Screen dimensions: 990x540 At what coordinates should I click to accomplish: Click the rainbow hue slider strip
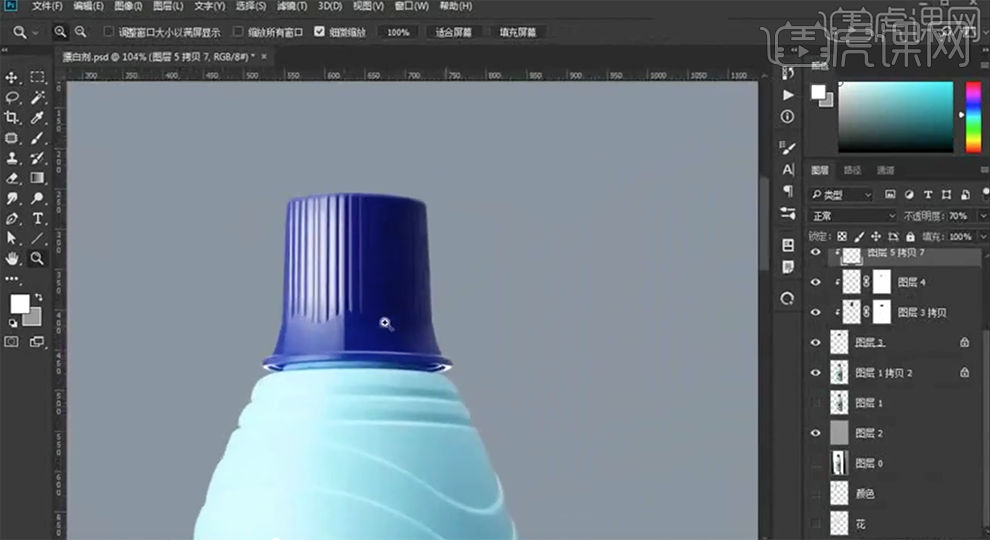[972, 116]
